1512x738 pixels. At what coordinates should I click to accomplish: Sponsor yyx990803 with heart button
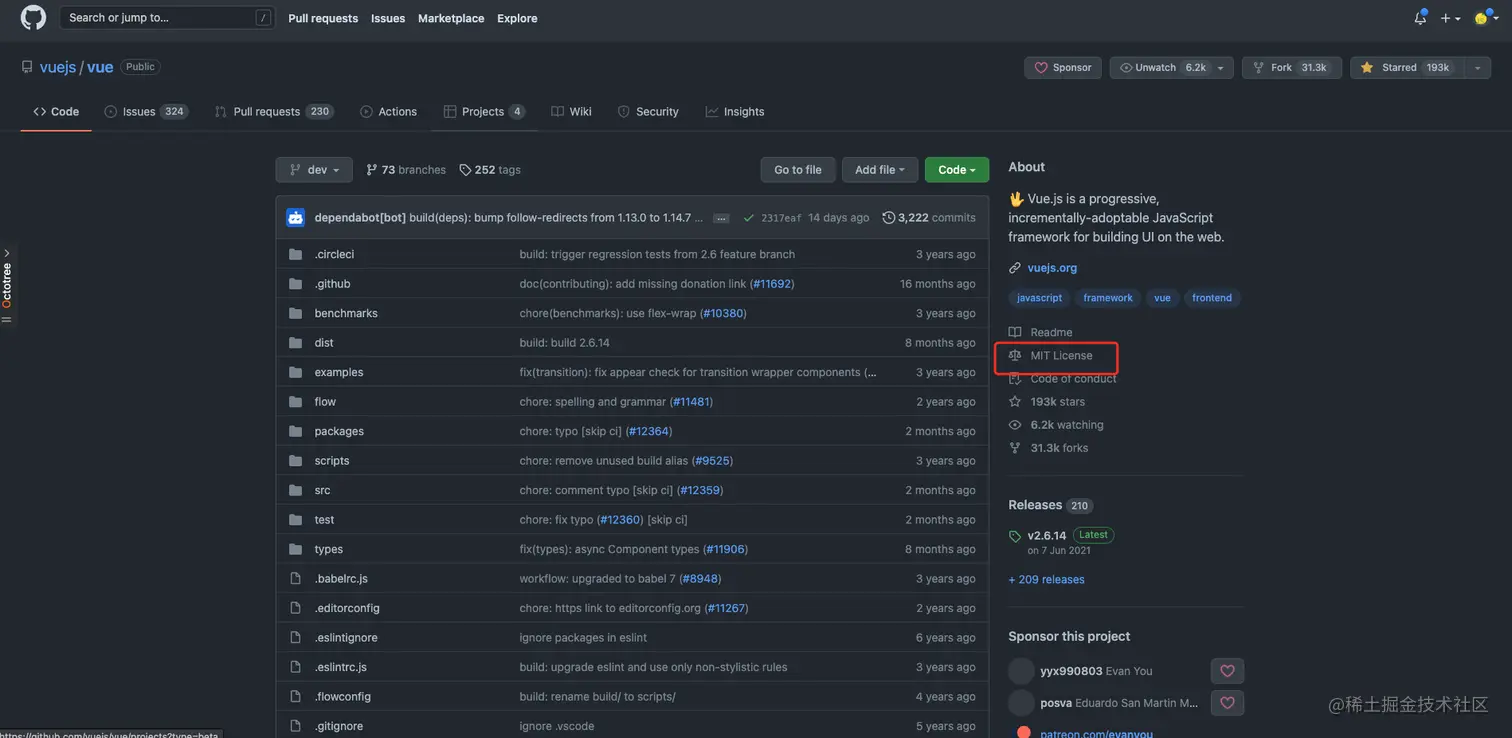coord(1227,671)
